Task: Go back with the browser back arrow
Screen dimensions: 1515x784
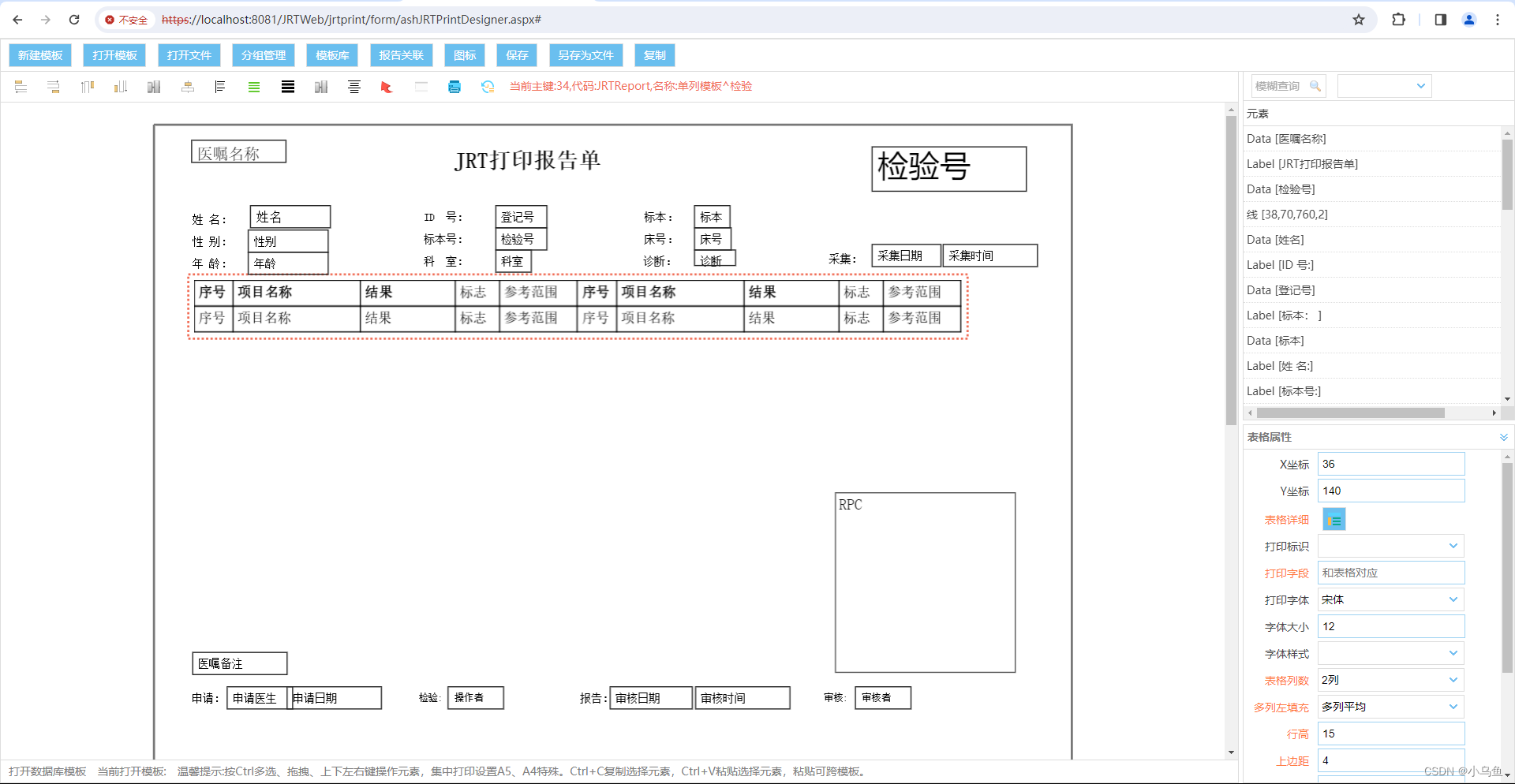Action: point(17,20)
